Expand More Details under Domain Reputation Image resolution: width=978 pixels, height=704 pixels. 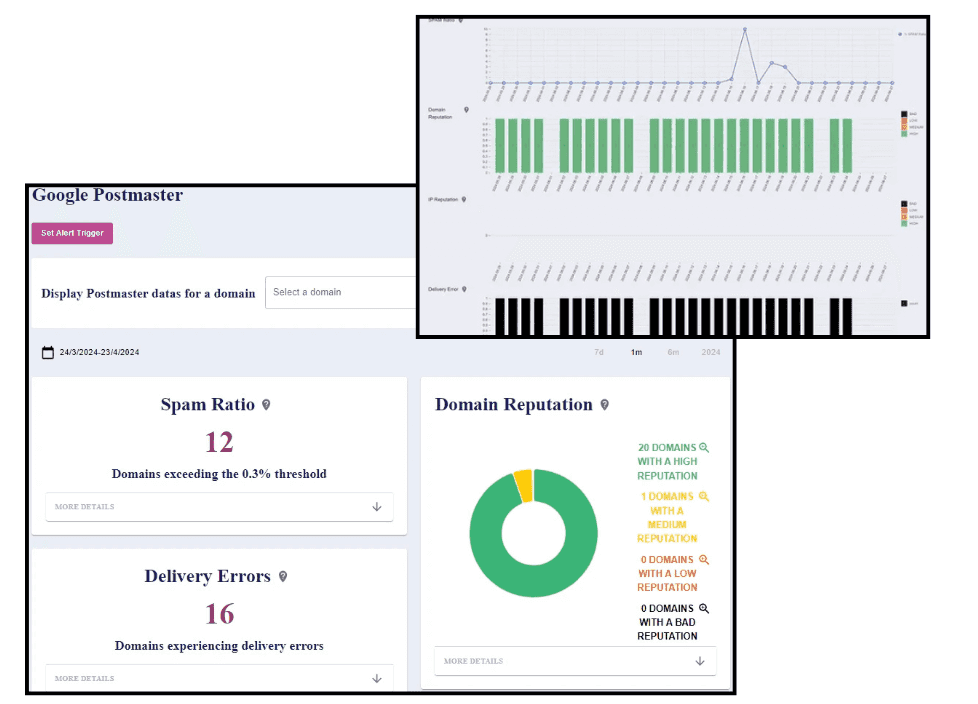click(x=575, y=661)
